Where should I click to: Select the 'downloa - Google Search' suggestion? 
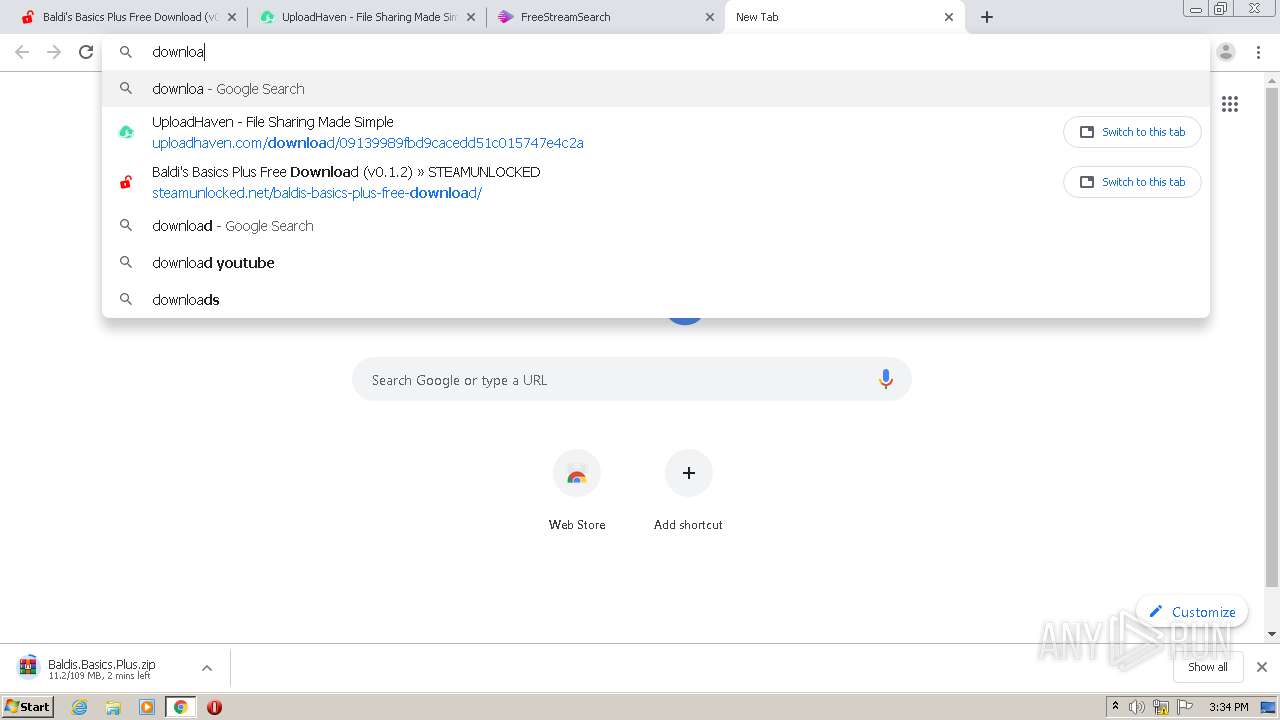tap(655, 89)
